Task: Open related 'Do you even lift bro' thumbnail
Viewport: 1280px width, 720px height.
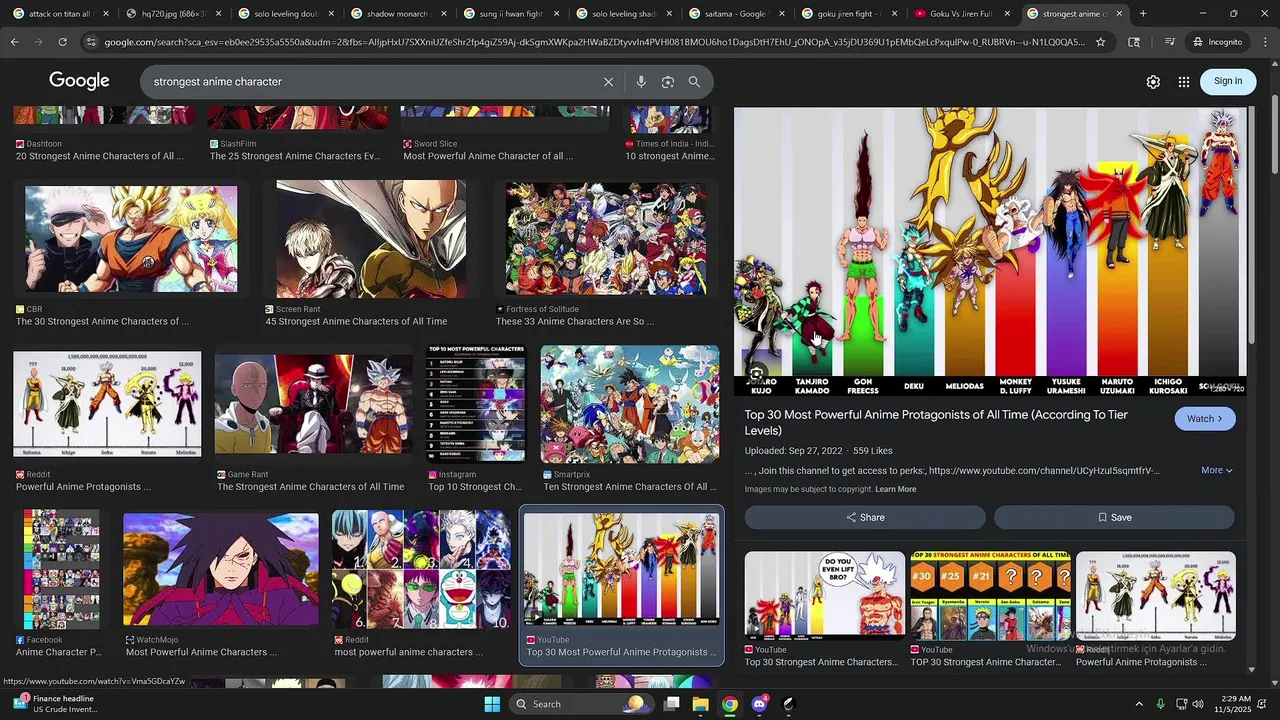Action: (825, 594)
